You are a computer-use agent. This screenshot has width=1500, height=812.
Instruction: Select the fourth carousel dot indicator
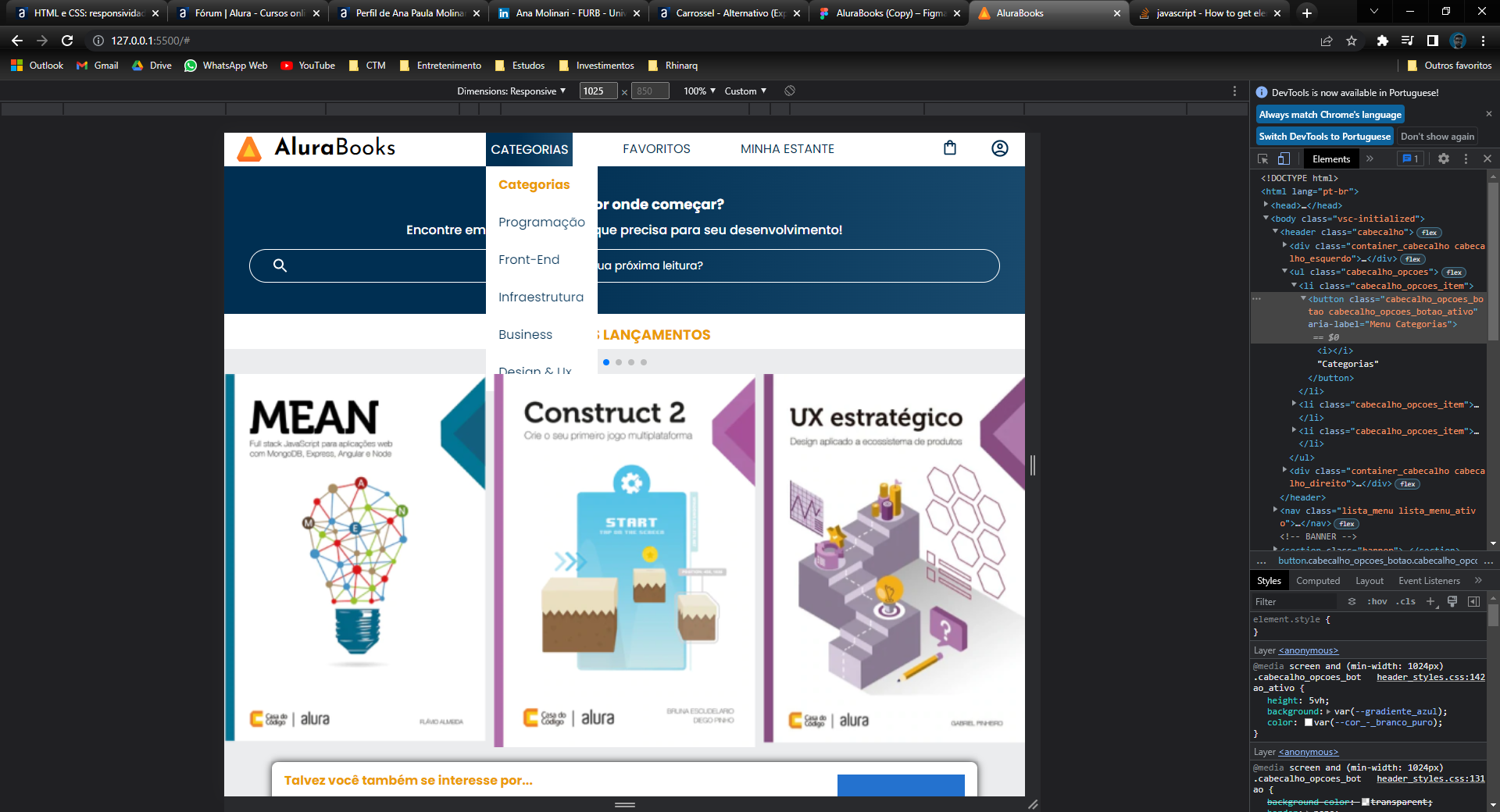click(x=644, y=362)
